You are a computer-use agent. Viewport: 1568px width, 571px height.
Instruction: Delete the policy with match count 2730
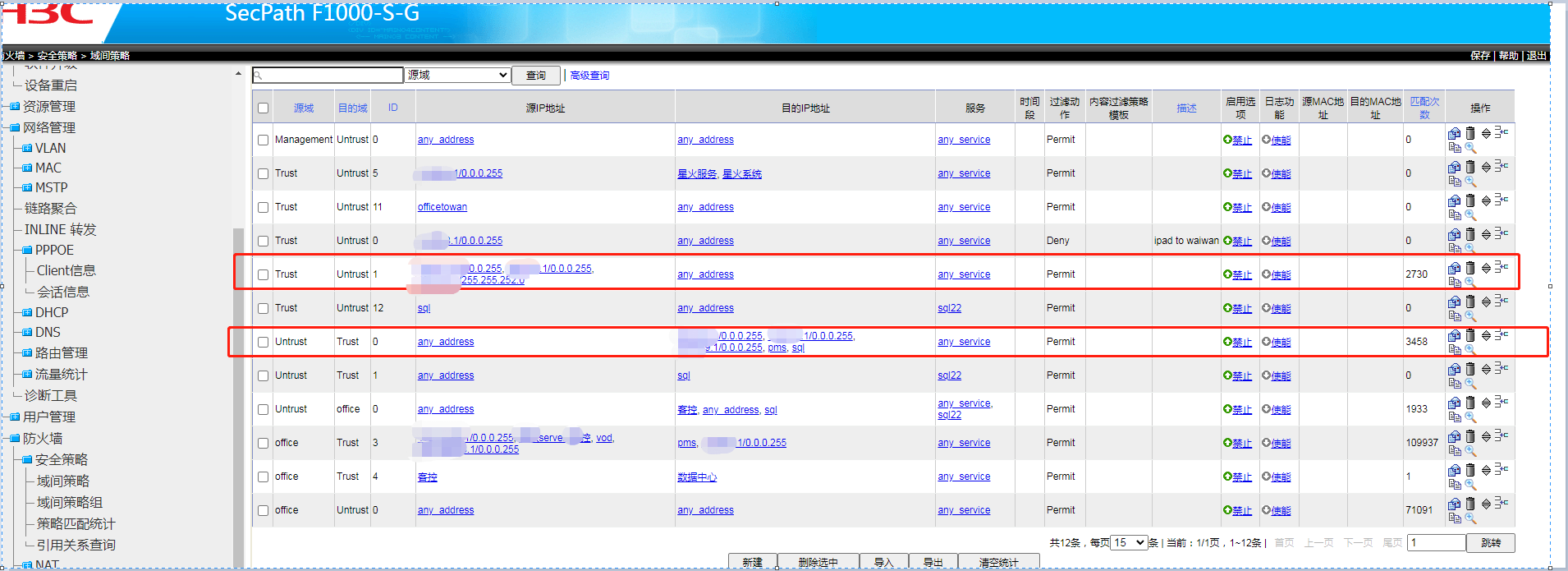[1470, 268]
